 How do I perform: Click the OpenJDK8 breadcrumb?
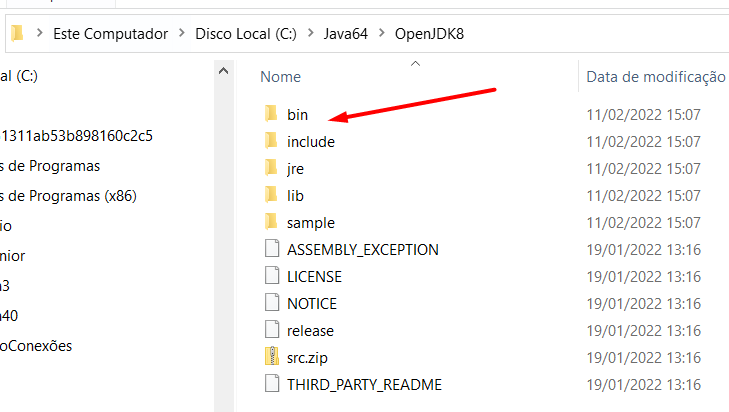click(429, 33)
